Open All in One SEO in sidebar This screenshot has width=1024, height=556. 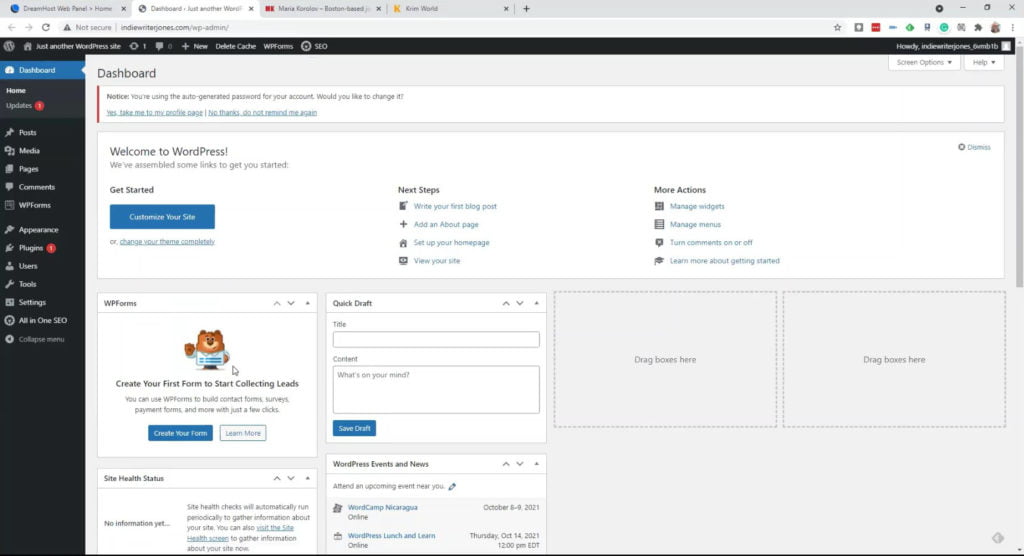click(x=42, y=321)
